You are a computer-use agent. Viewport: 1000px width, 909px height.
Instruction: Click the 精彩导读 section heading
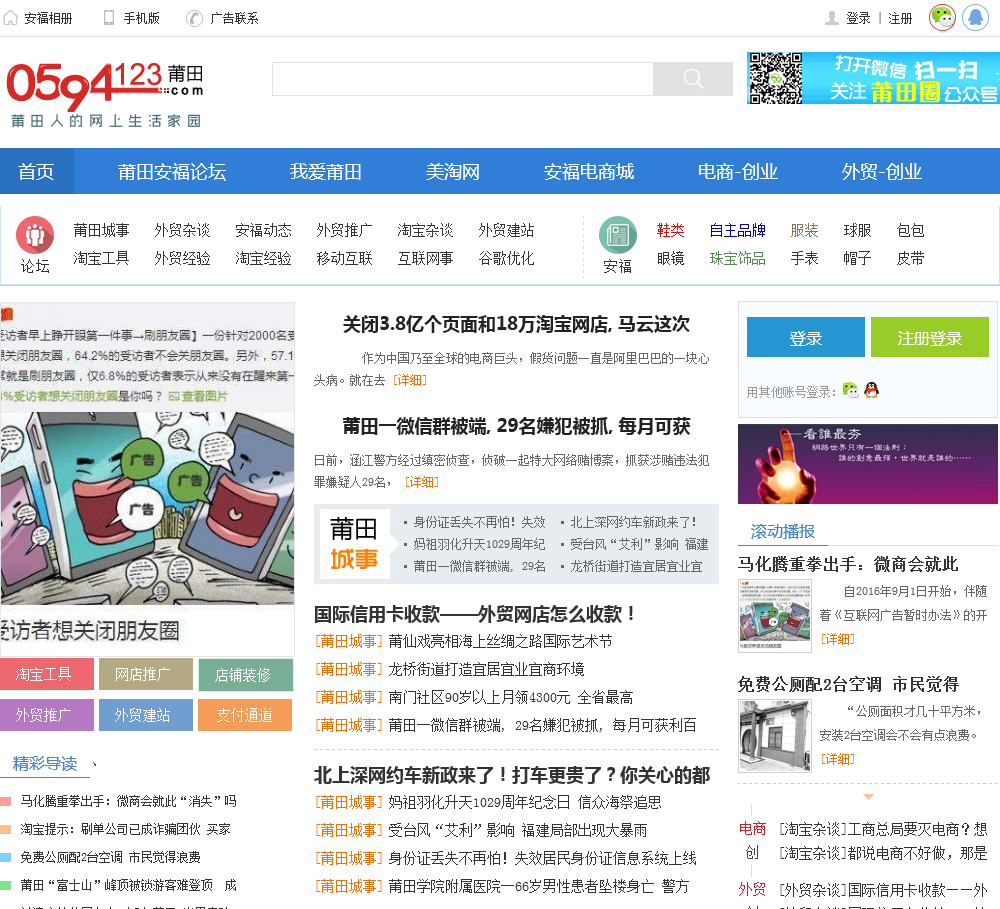tap(45, 763)
